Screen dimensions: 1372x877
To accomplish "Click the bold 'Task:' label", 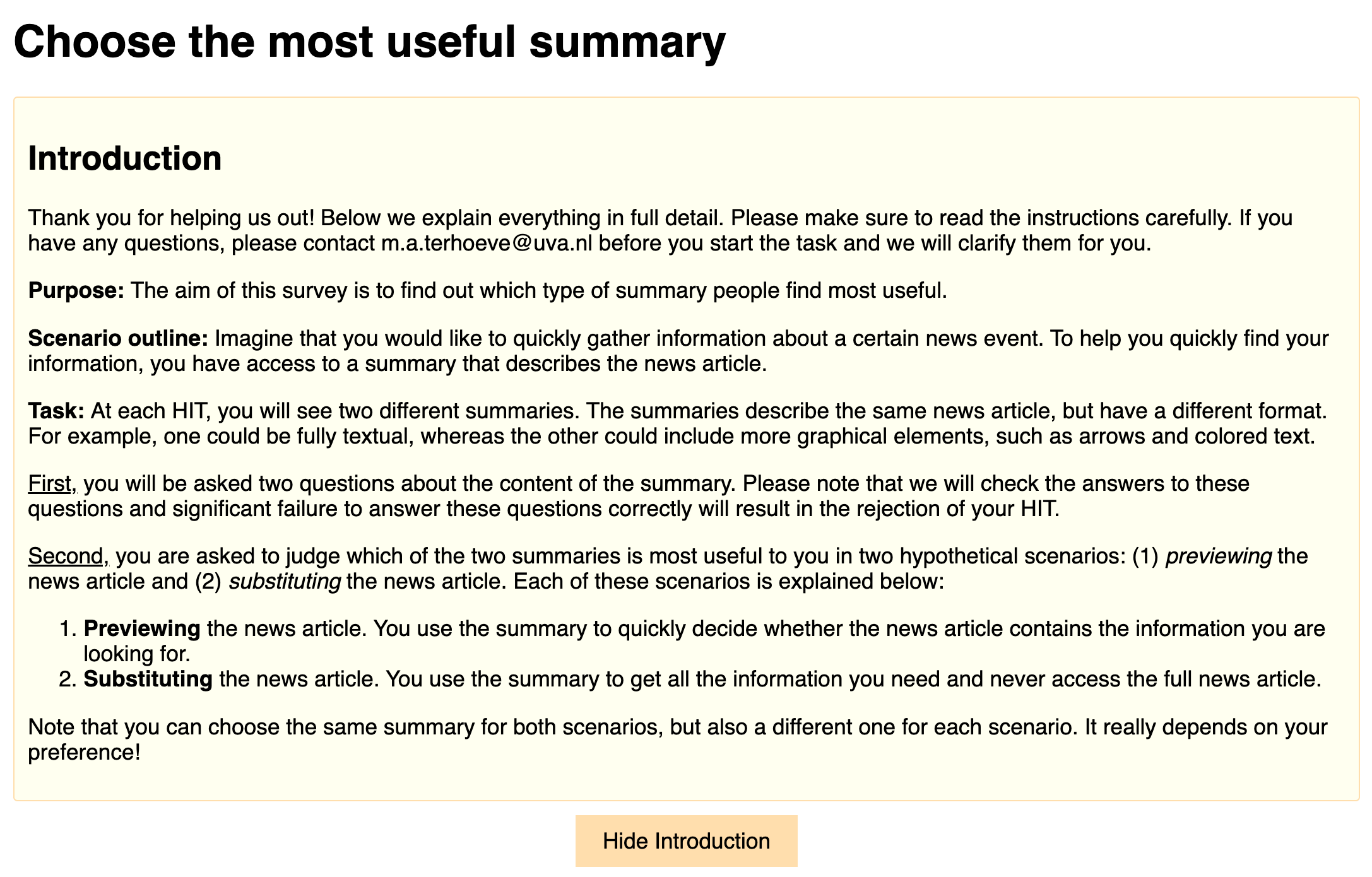I will [56, 411].
